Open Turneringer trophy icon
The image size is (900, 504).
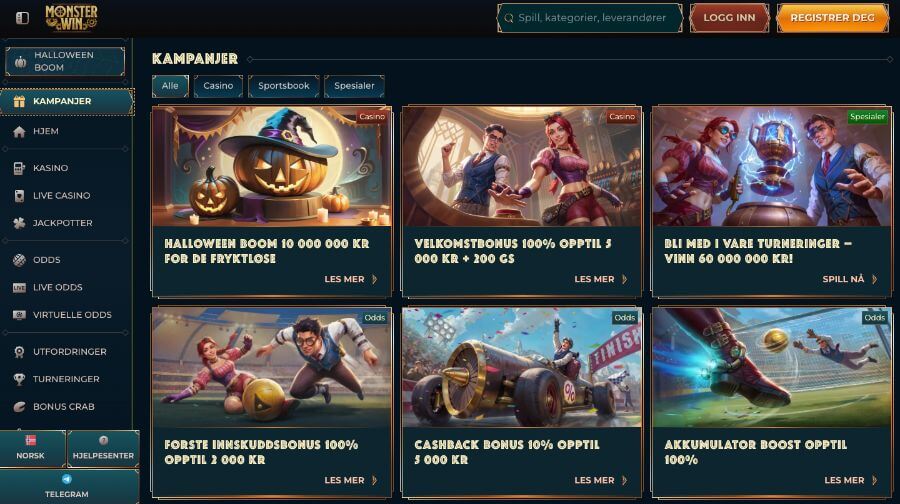click(20, 379)
